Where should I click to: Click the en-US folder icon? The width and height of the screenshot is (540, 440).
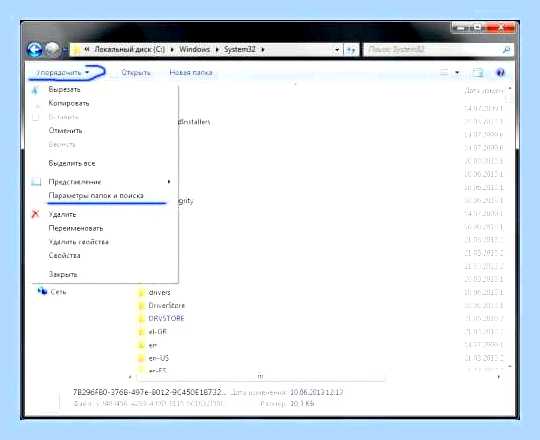pos(141,359)
